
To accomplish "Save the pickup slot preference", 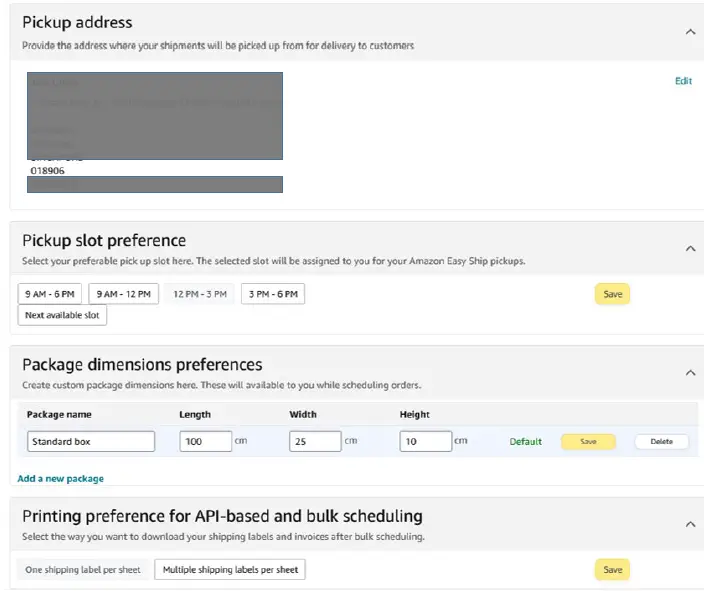I will pos(612,294).
